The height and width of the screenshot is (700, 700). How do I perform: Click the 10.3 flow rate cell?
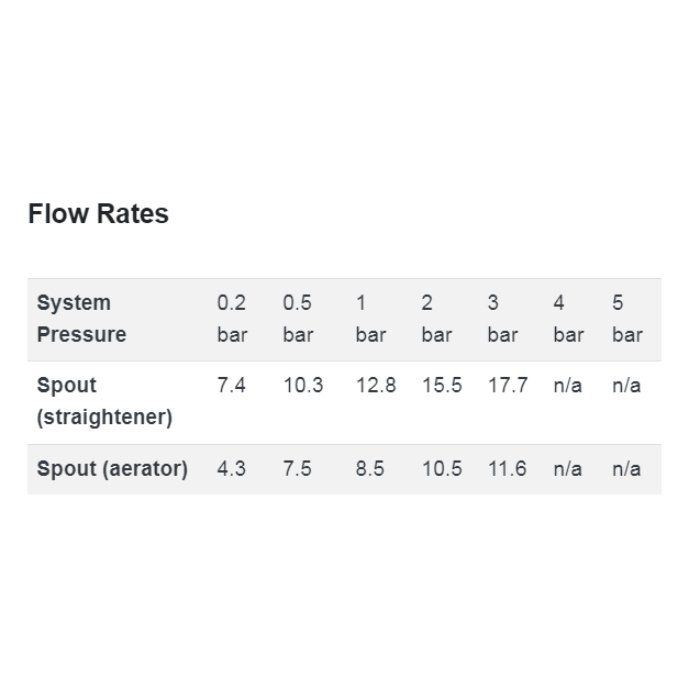[303, 385]
